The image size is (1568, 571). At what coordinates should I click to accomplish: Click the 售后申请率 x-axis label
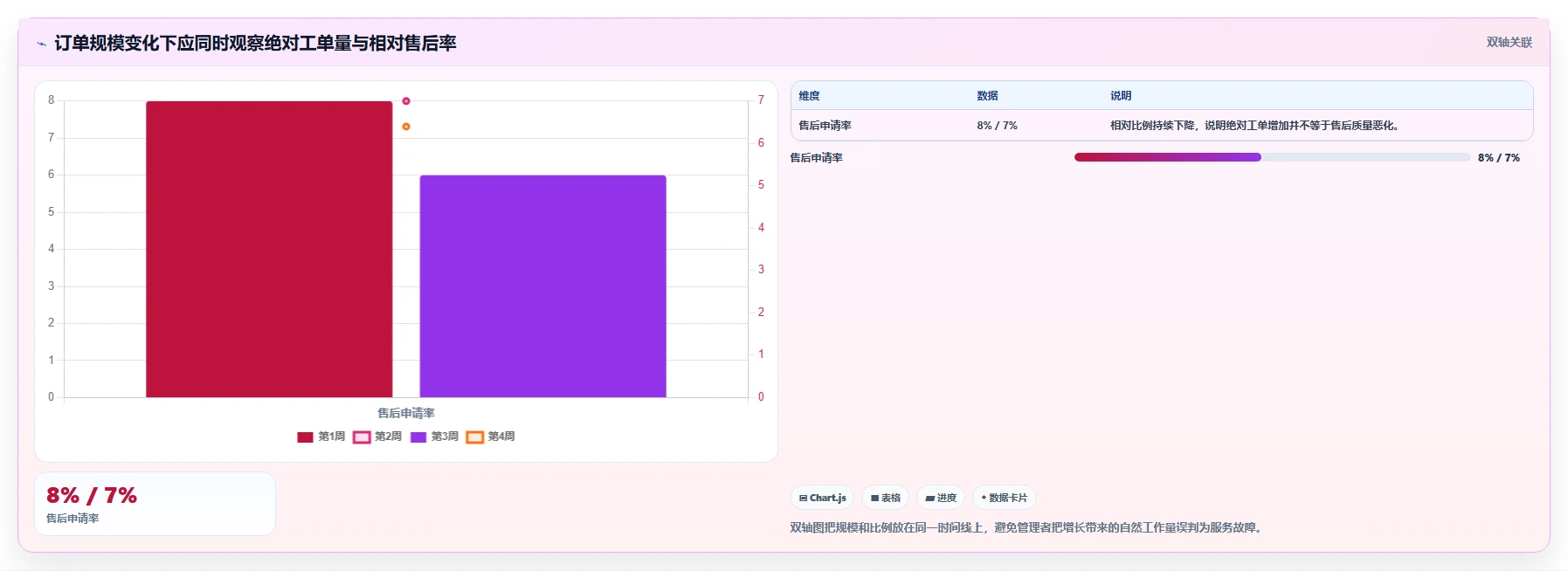click(x=406, y=413)
